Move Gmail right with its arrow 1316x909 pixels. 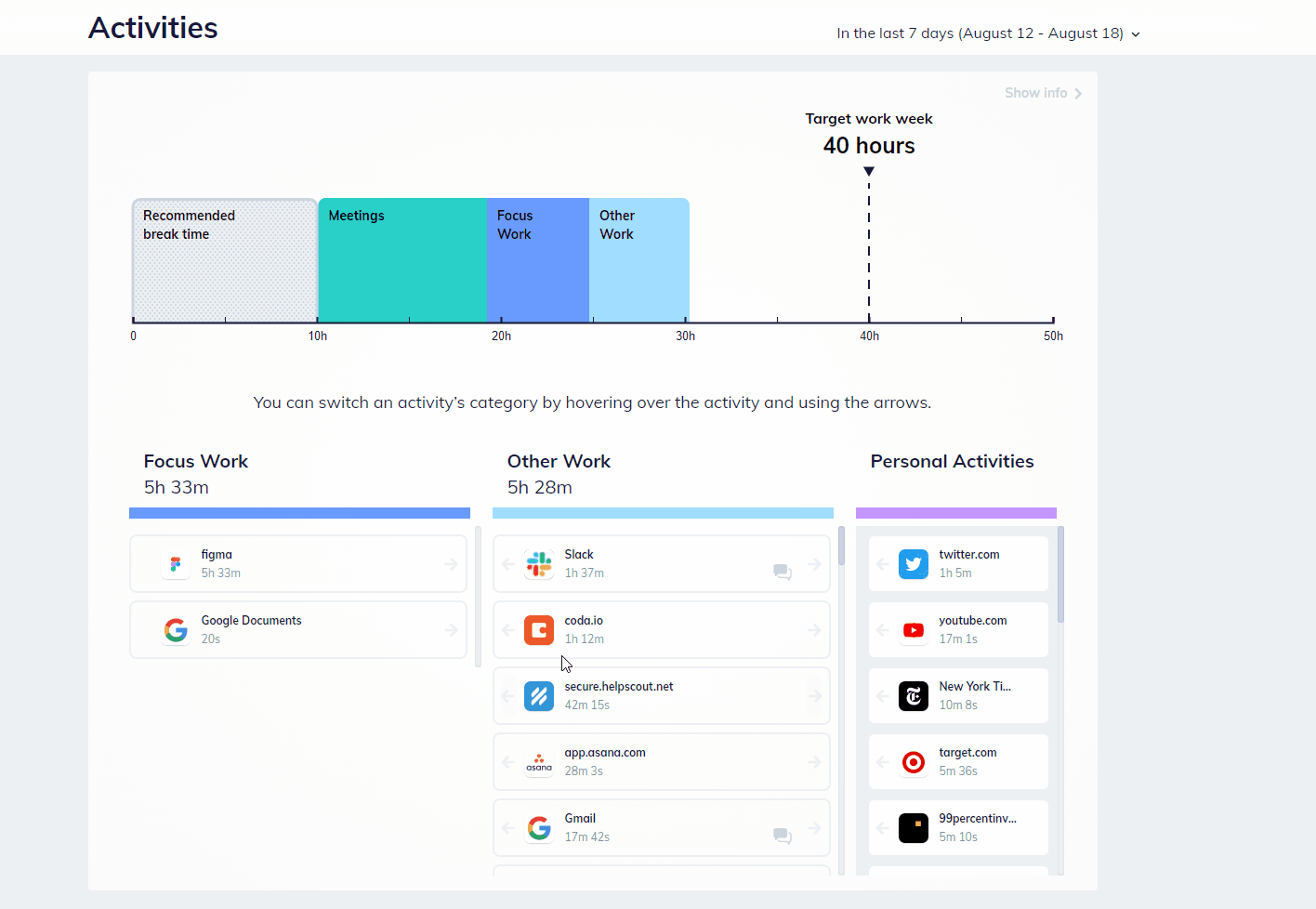click(x=814, y=828)
